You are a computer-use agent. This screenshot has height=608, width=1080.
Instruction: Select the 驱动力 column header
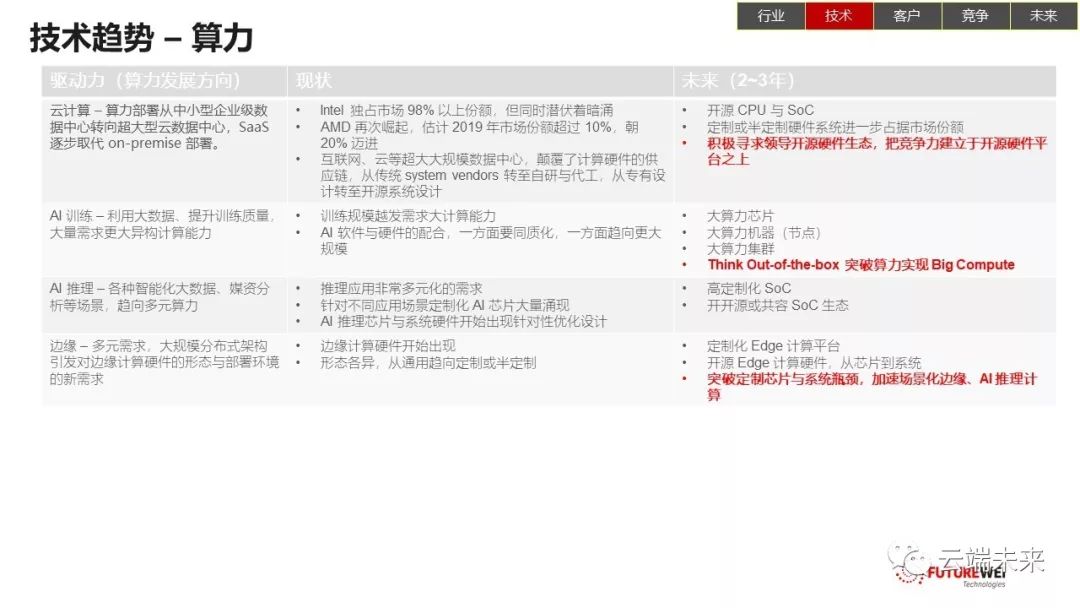[x=146, y=81]
